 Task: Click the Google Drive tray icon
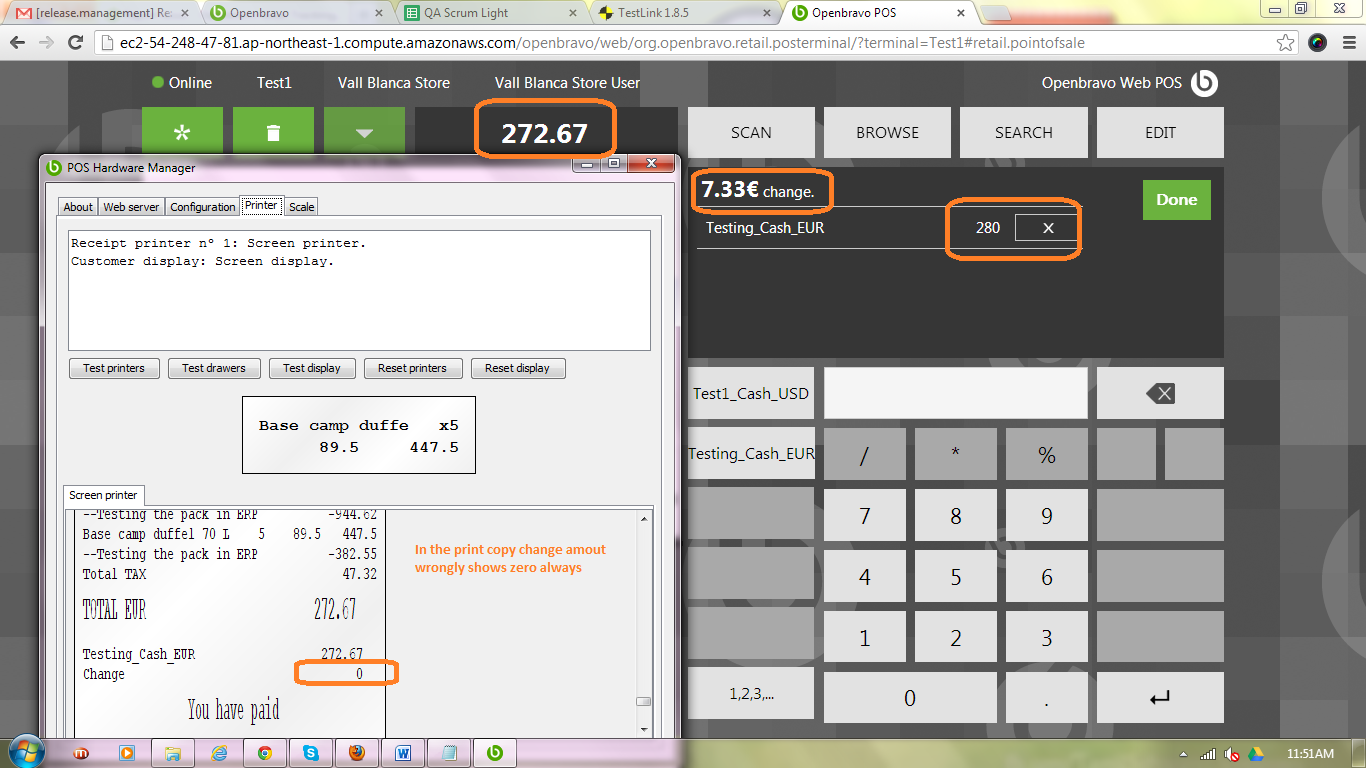coord(1254,754)
